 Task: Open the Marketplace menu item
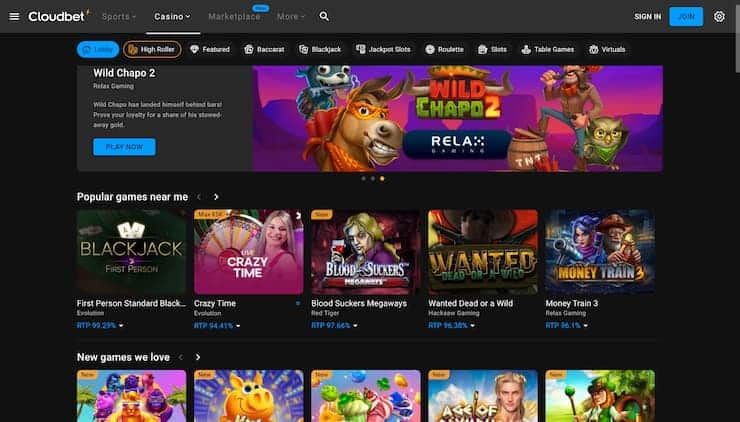234,17
